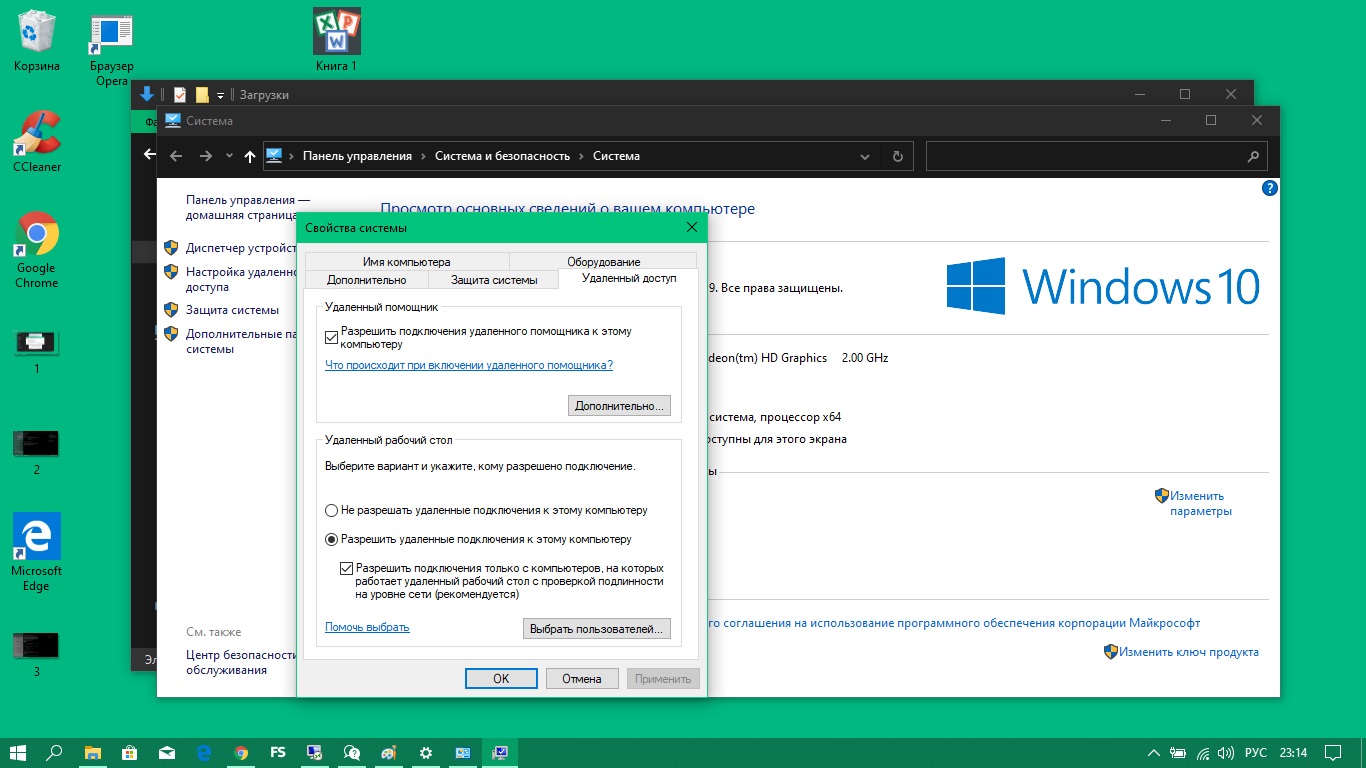Launch Chrome from the taskbar
1366x768 pixels.
(x=241, y=752)
